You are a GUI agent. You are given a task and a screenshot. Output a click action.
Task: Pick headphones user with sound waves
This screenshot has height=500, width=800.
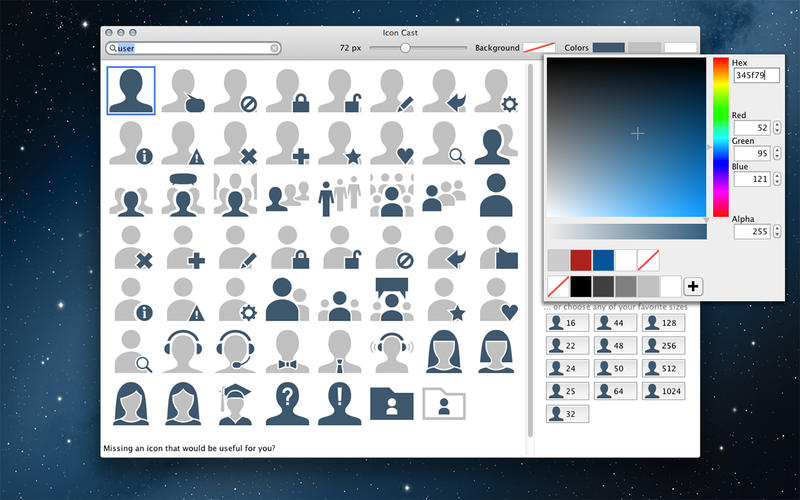pyautogui.click(x=392, y=352)
